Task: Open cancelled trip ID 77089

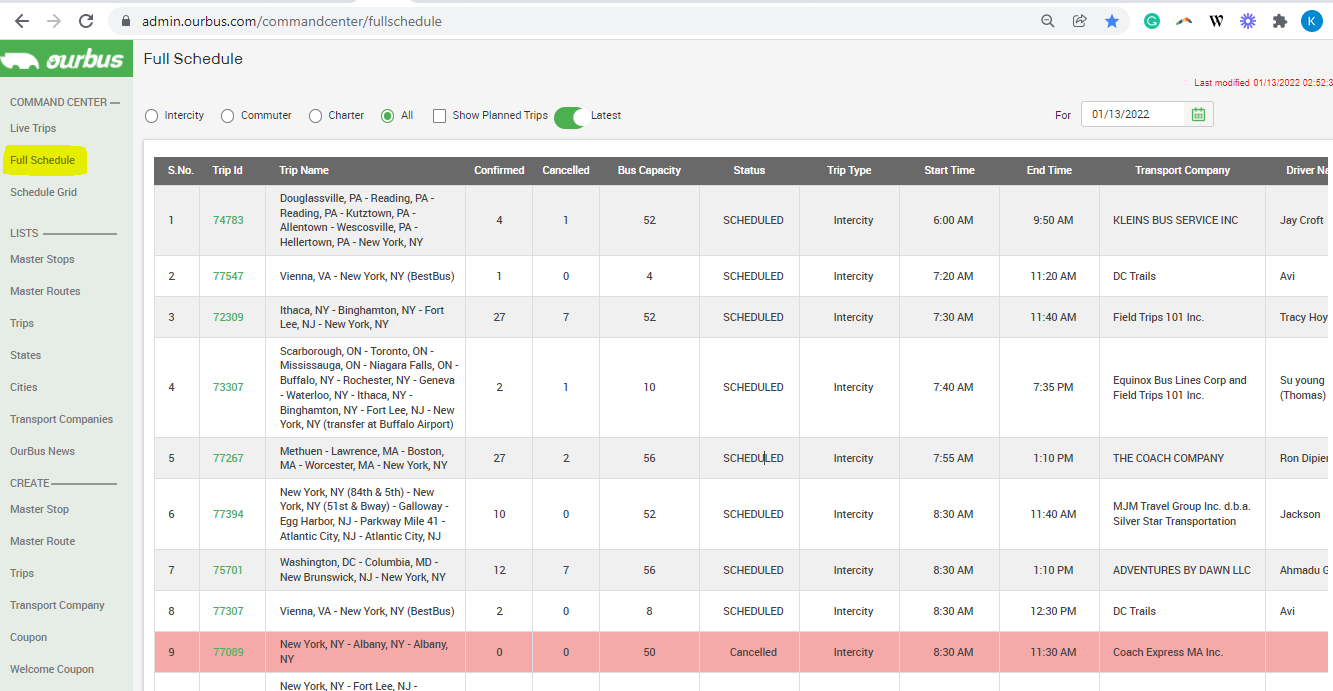Action: [228, 652]
